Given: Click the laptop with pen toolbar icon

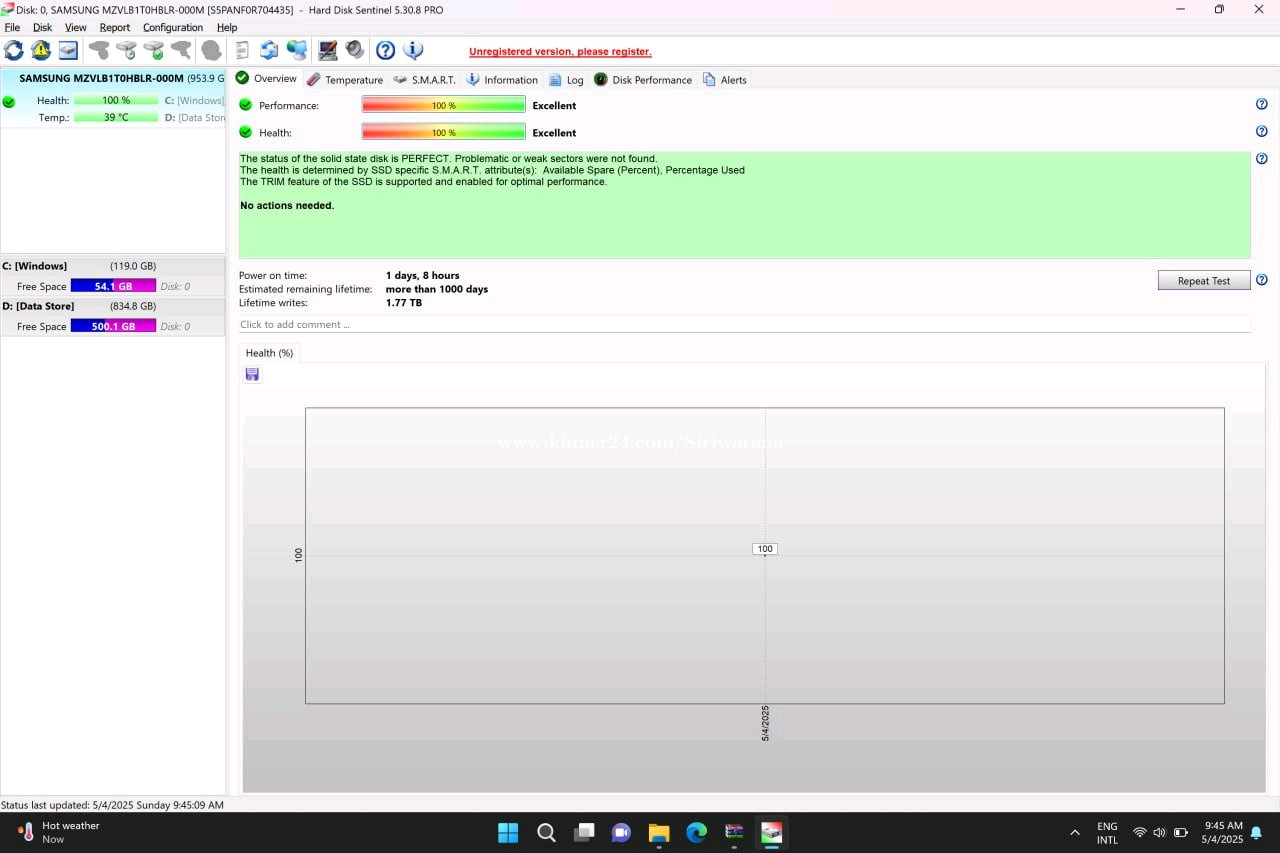Looking at the screenshot, I should [x=327, y=50].
